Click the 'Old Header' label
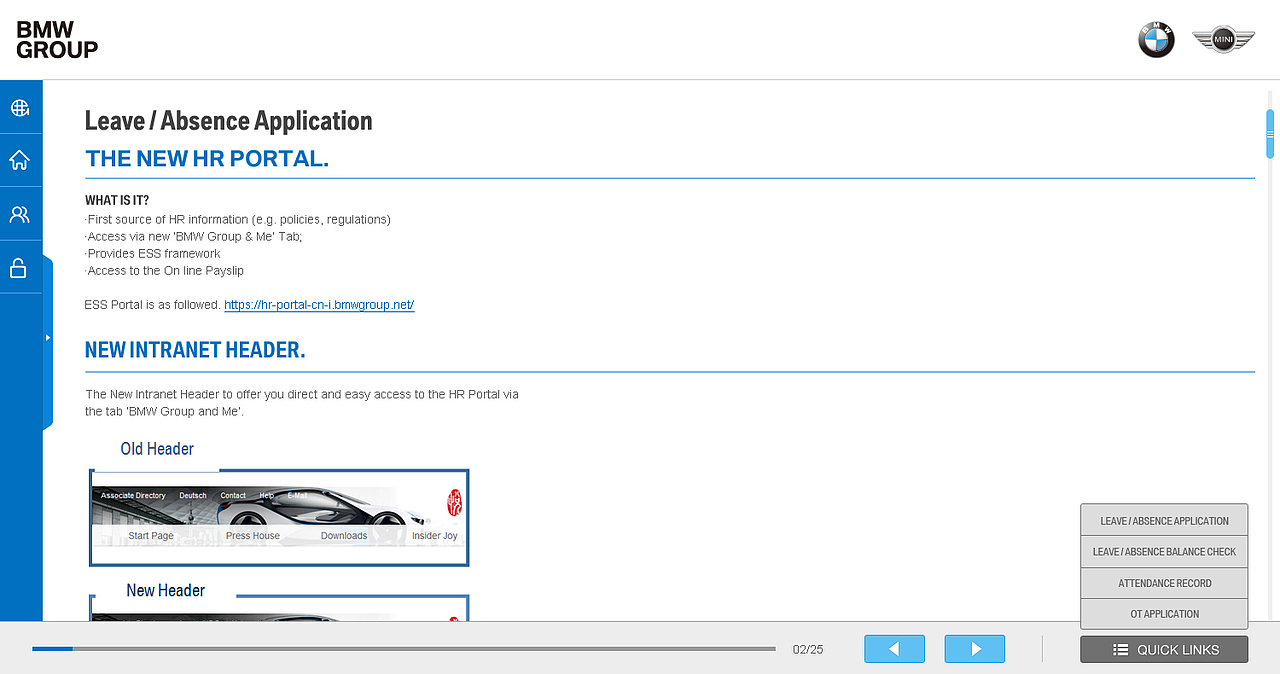1280x674 pixels. pyautogui.click(x=157, y=449)
